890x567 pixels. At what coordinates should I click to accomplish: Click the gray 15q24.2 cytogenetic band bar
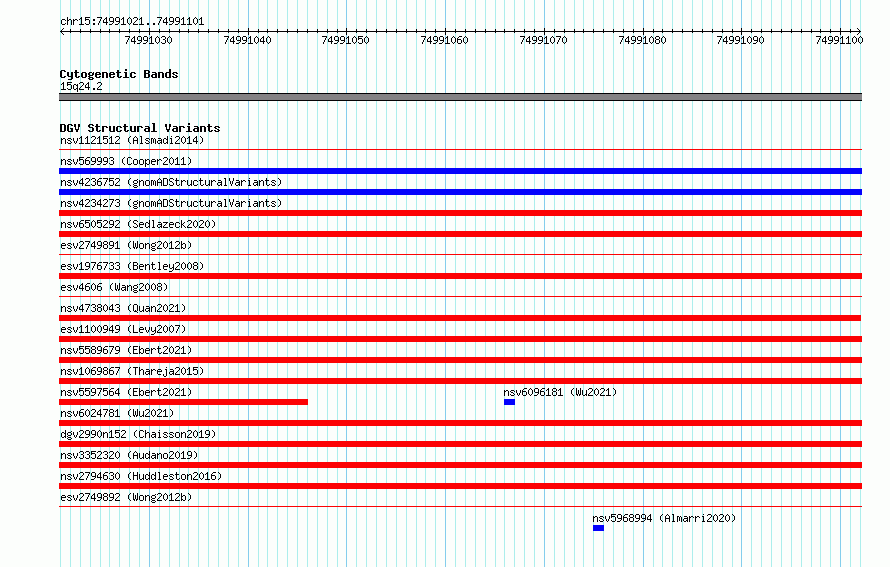(460, 97)
